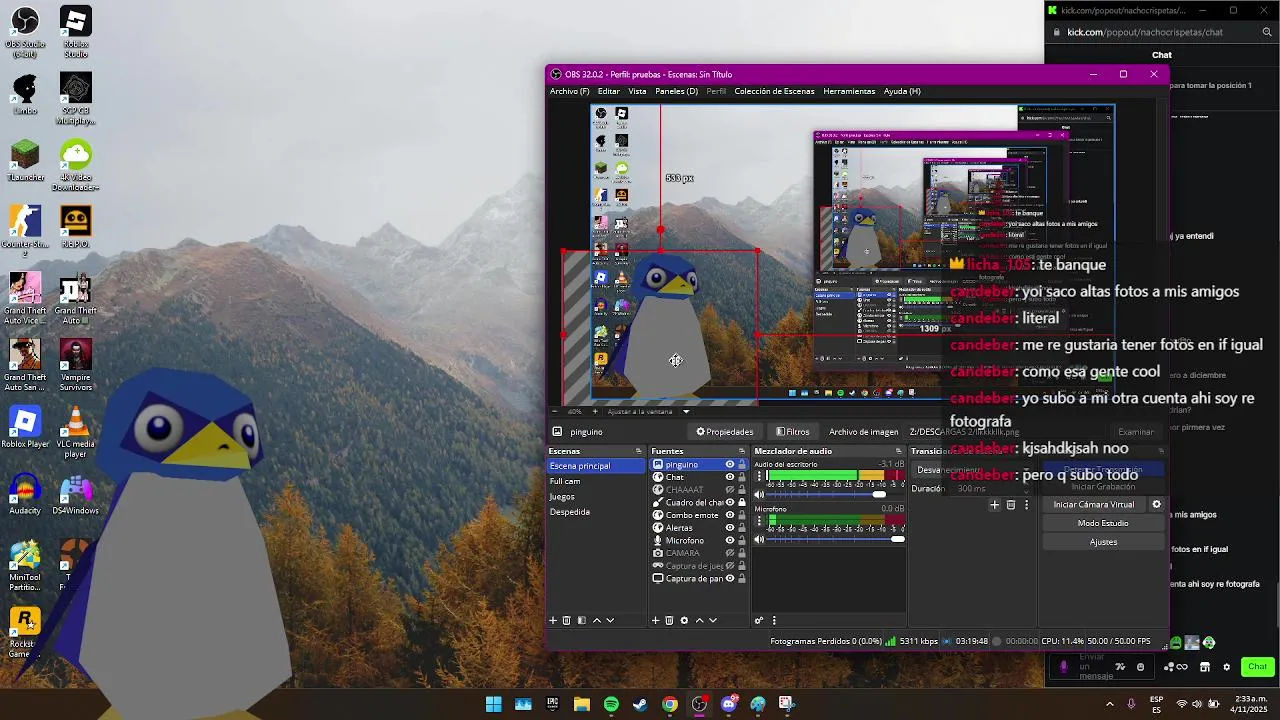
Task: Unlock the Cuadro del chat source
Action: [x=741, y=502]
